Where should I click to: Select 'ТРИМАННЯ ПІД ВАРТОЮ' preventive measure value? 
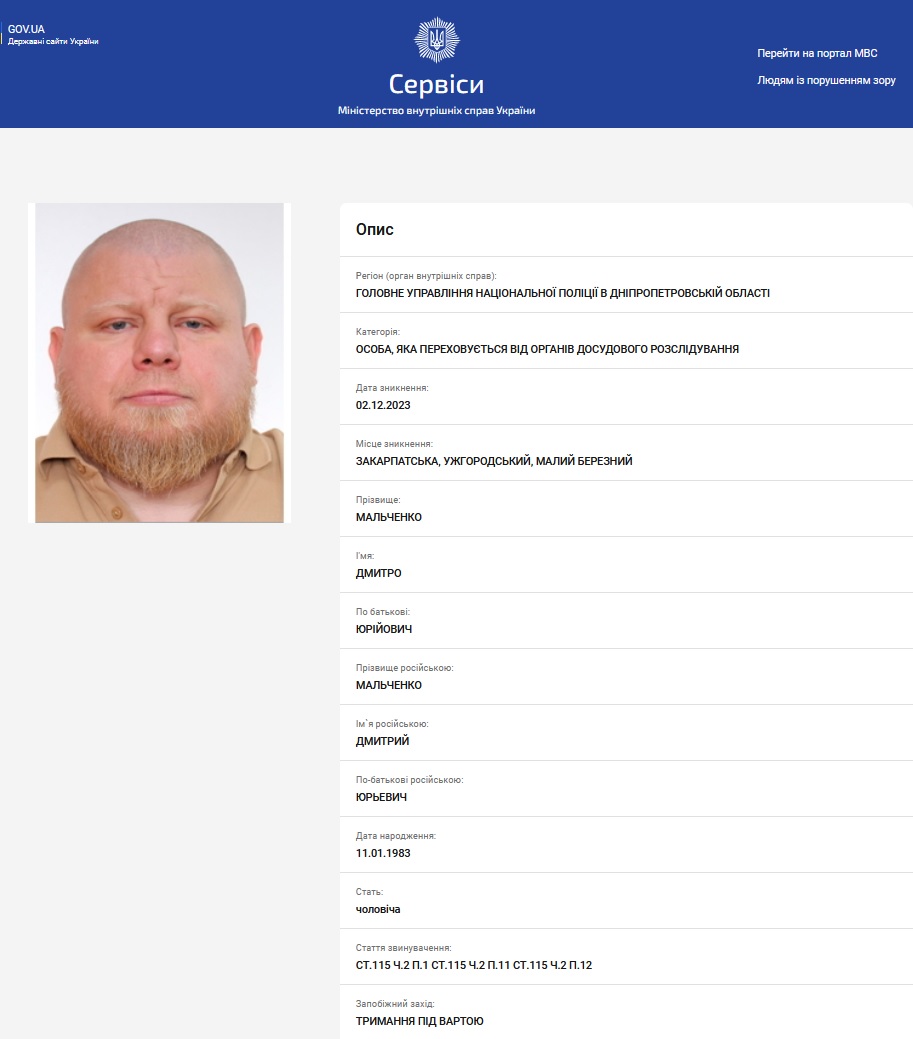pyautogui.click(x=419, y=1021)
